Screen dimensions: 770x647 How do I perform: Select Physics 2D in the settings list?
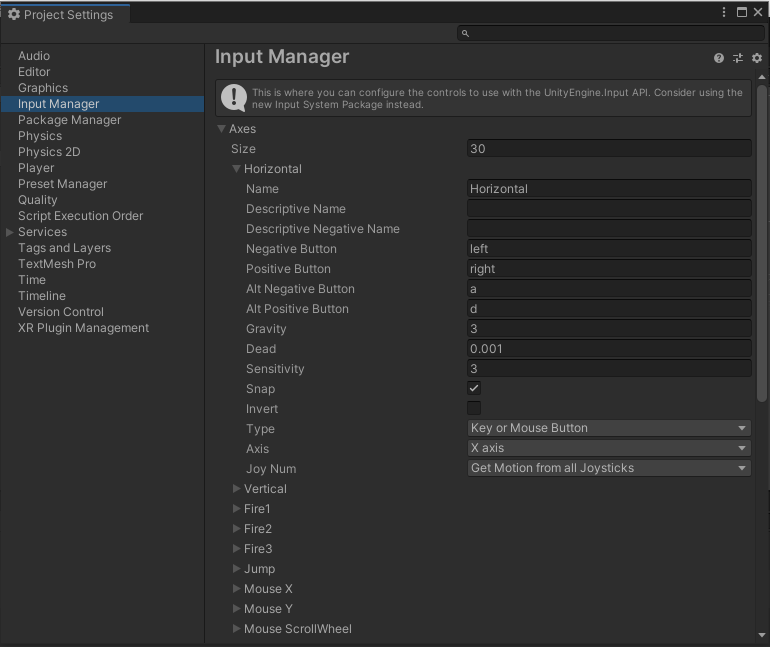point(49,152)
